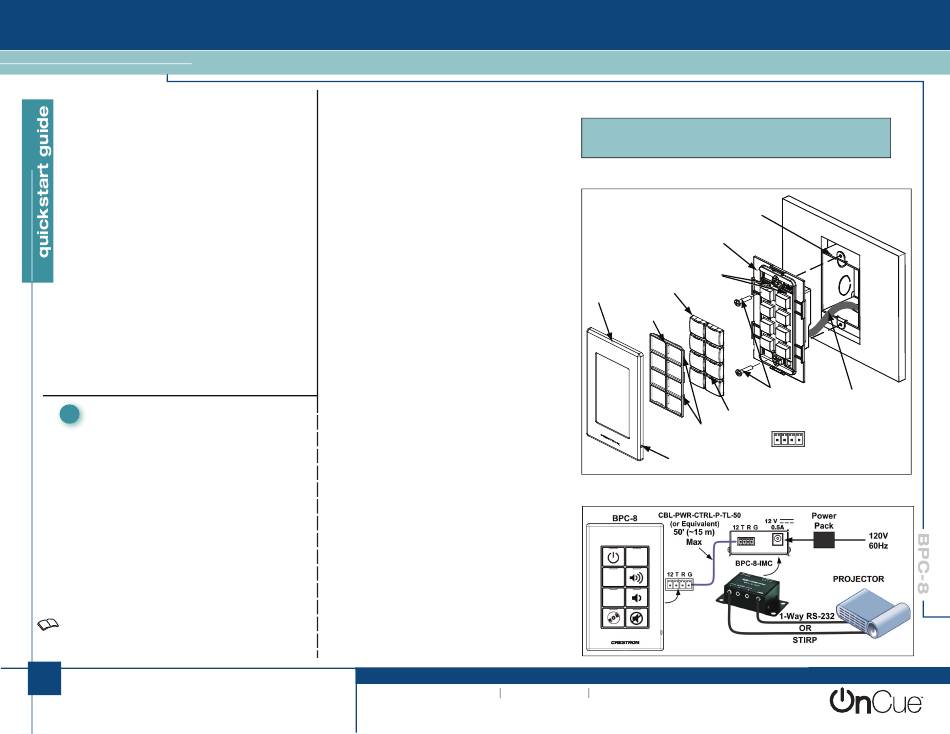Click the teal step bullet circle

pyautogui.click(x=70, y=414)
